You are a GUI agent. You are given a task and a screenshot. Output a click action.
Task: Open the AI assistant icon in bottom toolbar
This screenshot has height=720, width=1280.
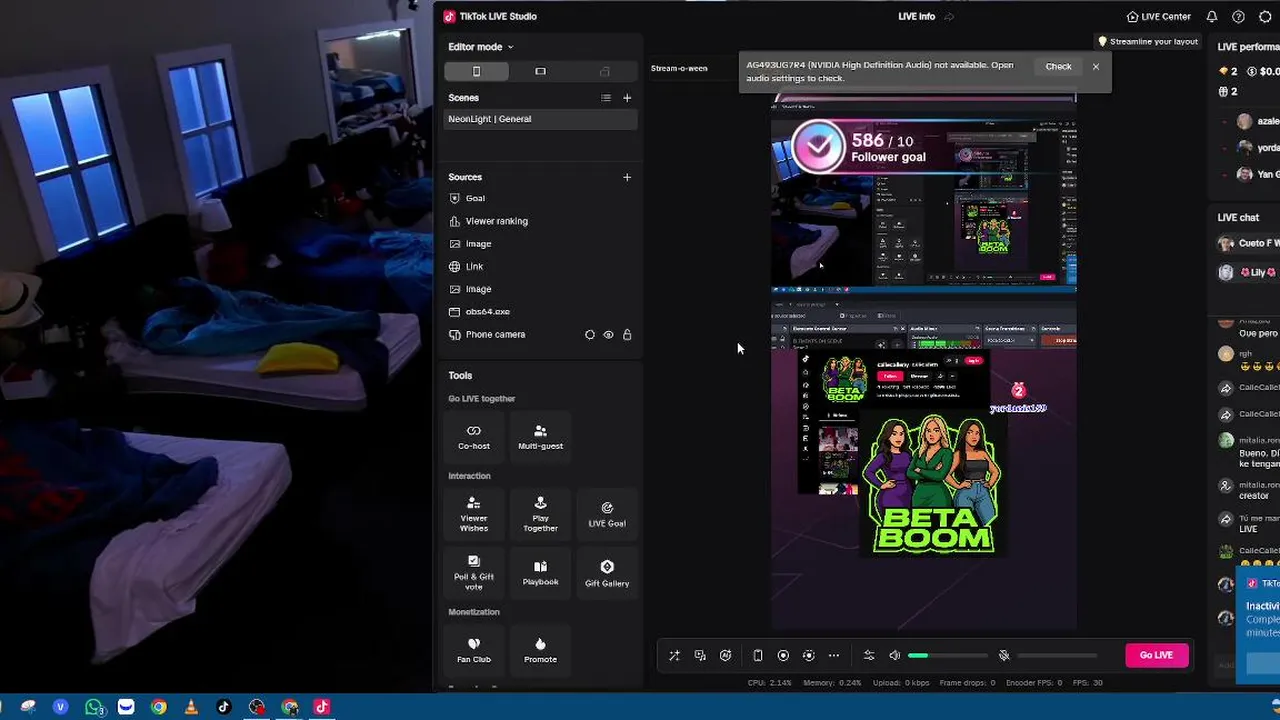[x=726, y=656]
